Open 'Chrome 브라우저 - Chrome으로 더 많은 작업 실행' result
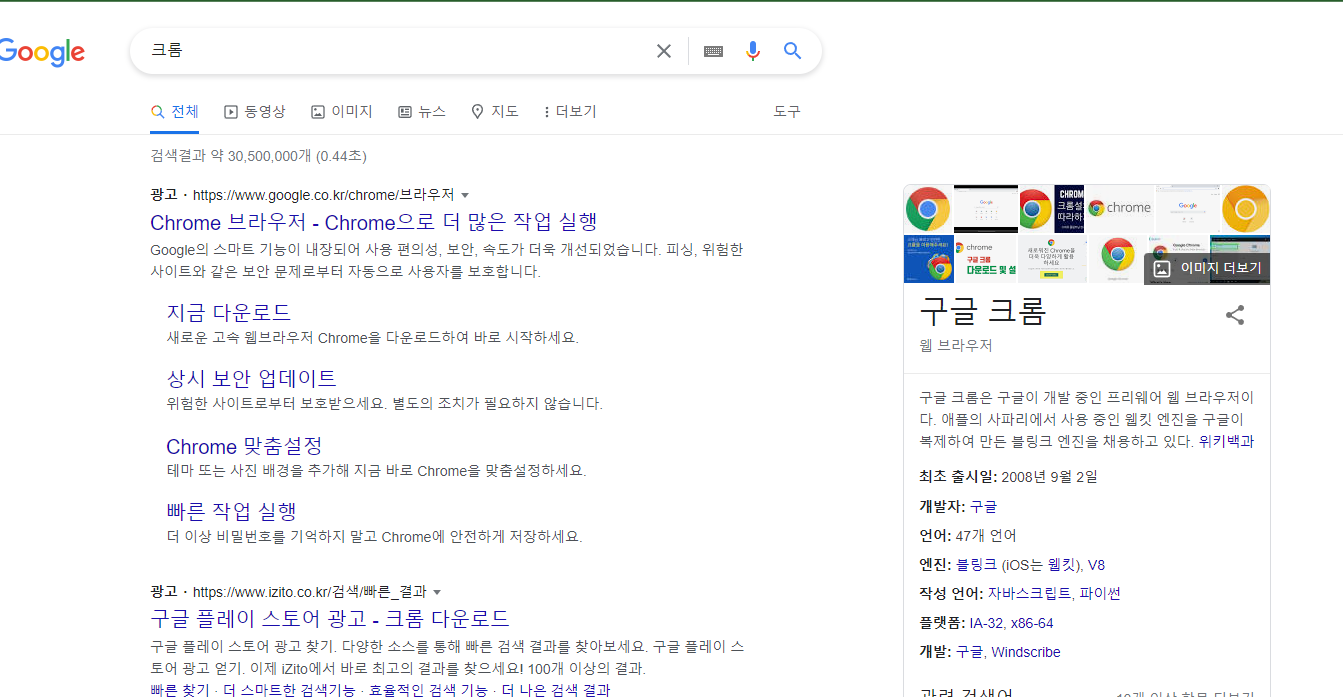This screenshot has height=697, width=1343. 374,222
